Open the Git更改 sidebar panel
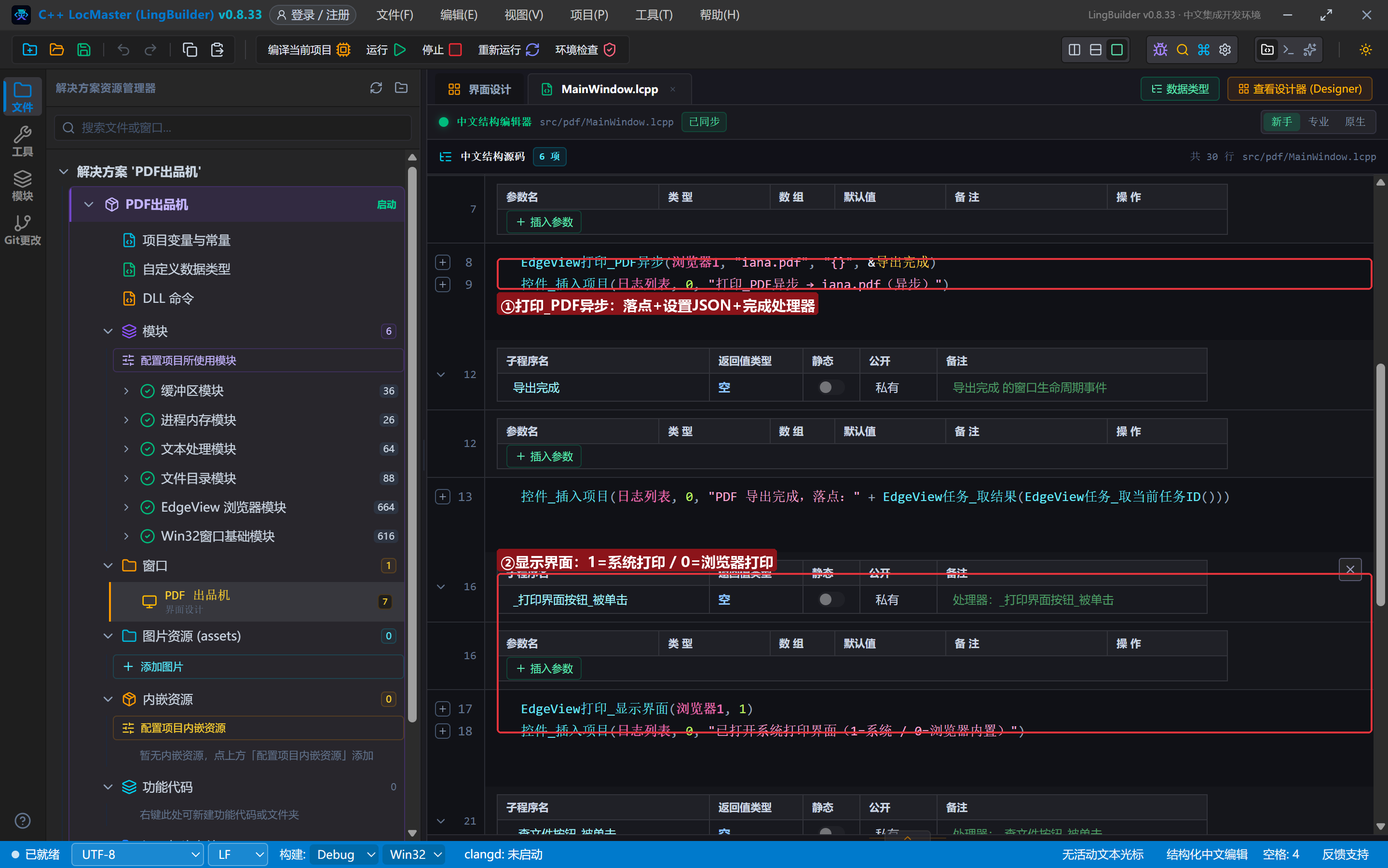The image size is (1388, 868). (22, 230)
